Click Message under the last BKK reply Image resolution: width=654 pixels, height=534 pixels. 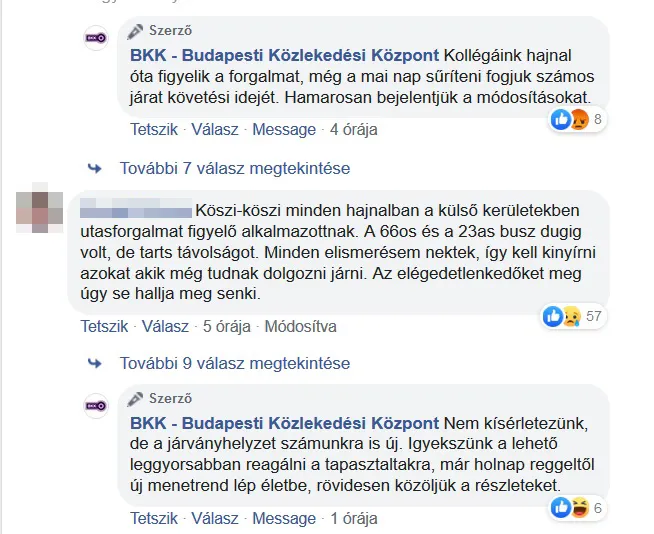coord(283,519)
